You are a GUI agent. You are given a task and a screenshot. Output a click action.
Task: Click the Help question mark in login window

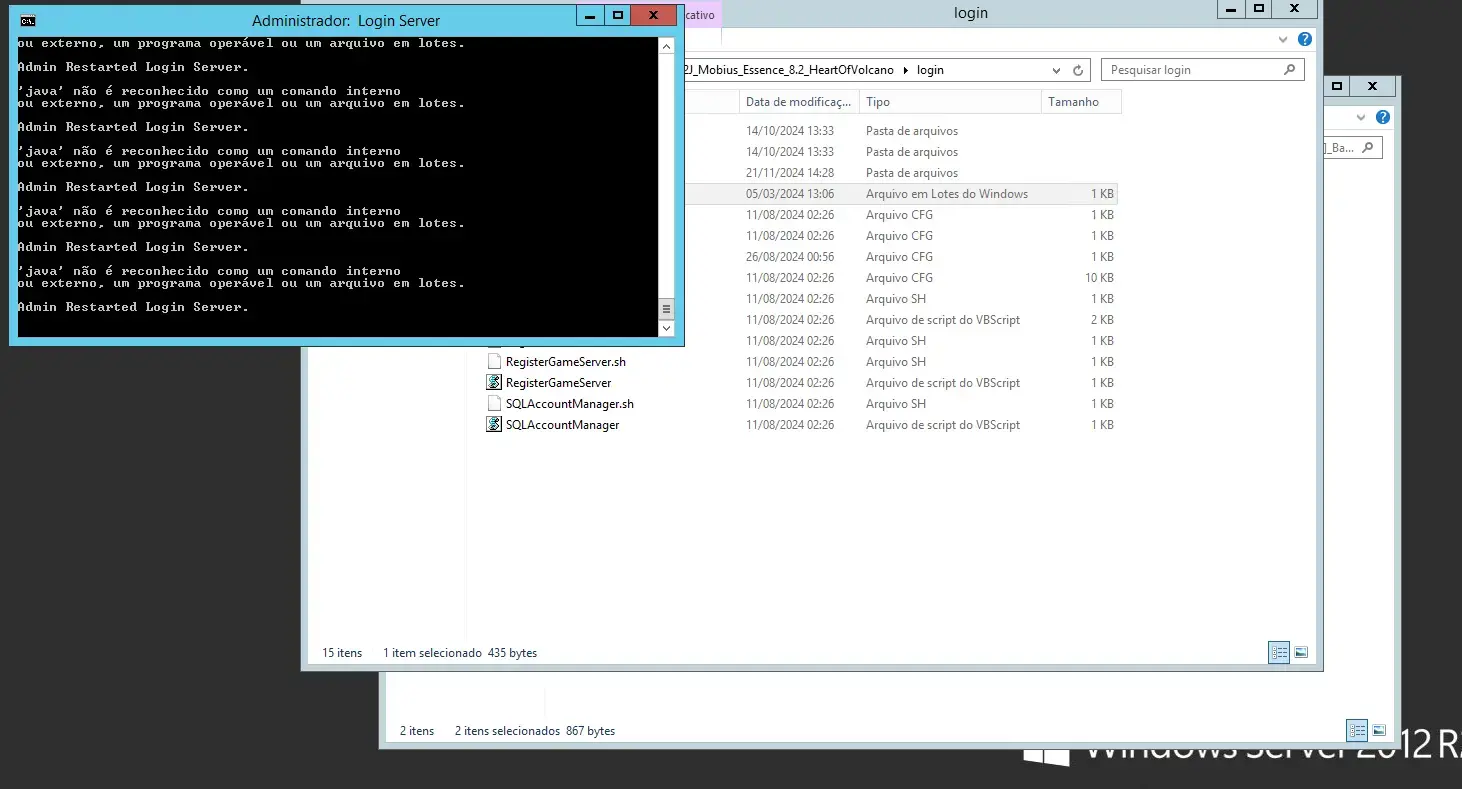(1304, 40)
